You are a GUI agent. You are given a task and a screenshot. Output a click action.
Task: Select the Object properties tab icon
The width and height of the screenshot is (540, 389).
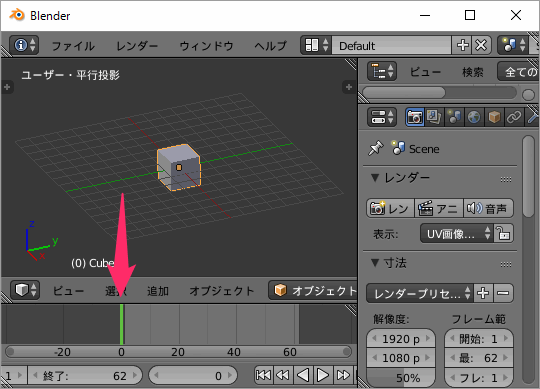(494, 117)
